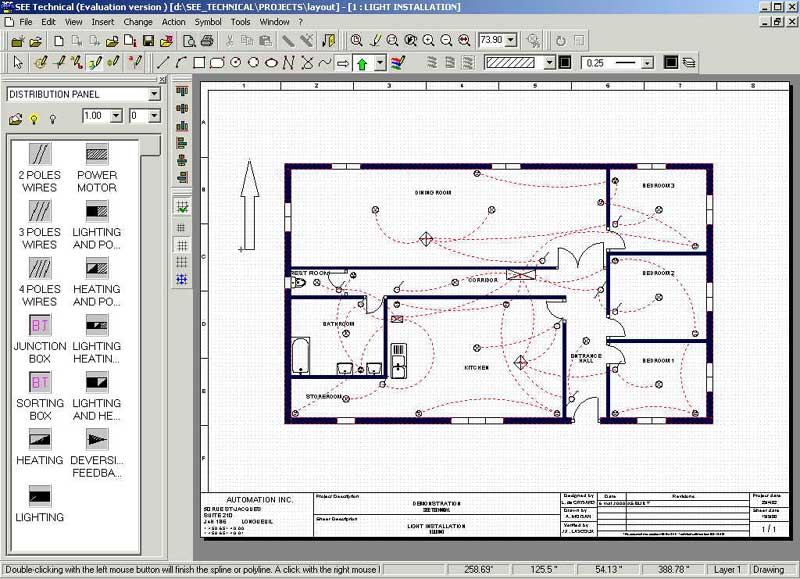The width and height of the screenshot is (800, 579).
Task: Click the layers stack icon in toolbar
Action: (x=689, y=63)
